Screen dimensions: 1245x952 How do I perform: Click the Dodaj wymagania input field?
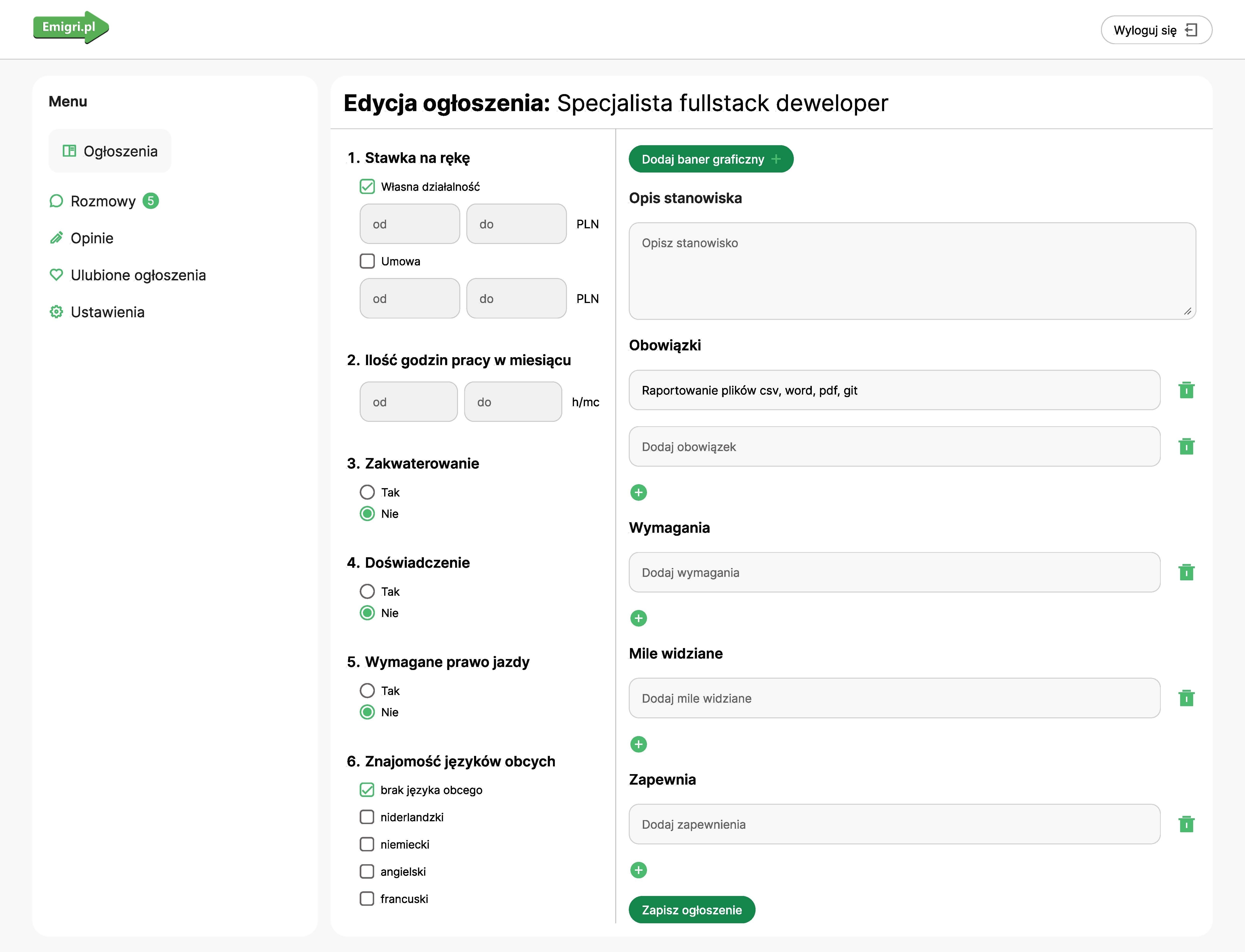click(894, 572)
